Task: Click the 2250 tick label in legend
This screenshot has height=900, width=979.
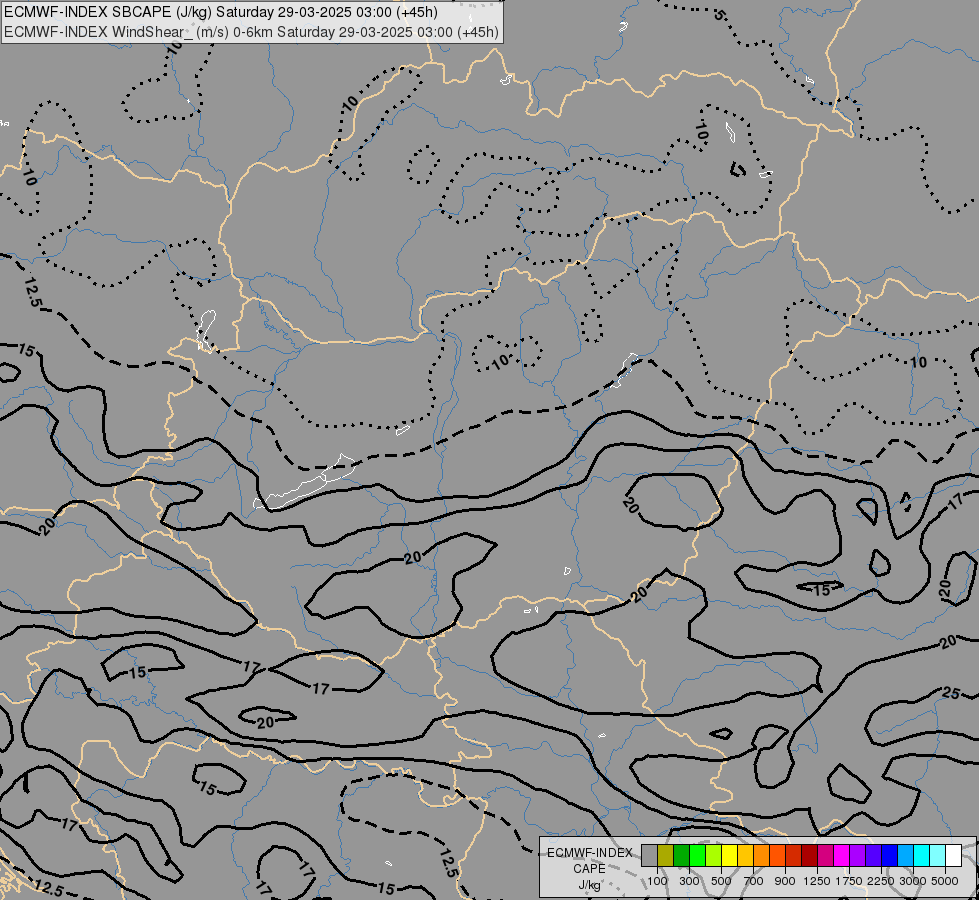Action: coord(881,881)
